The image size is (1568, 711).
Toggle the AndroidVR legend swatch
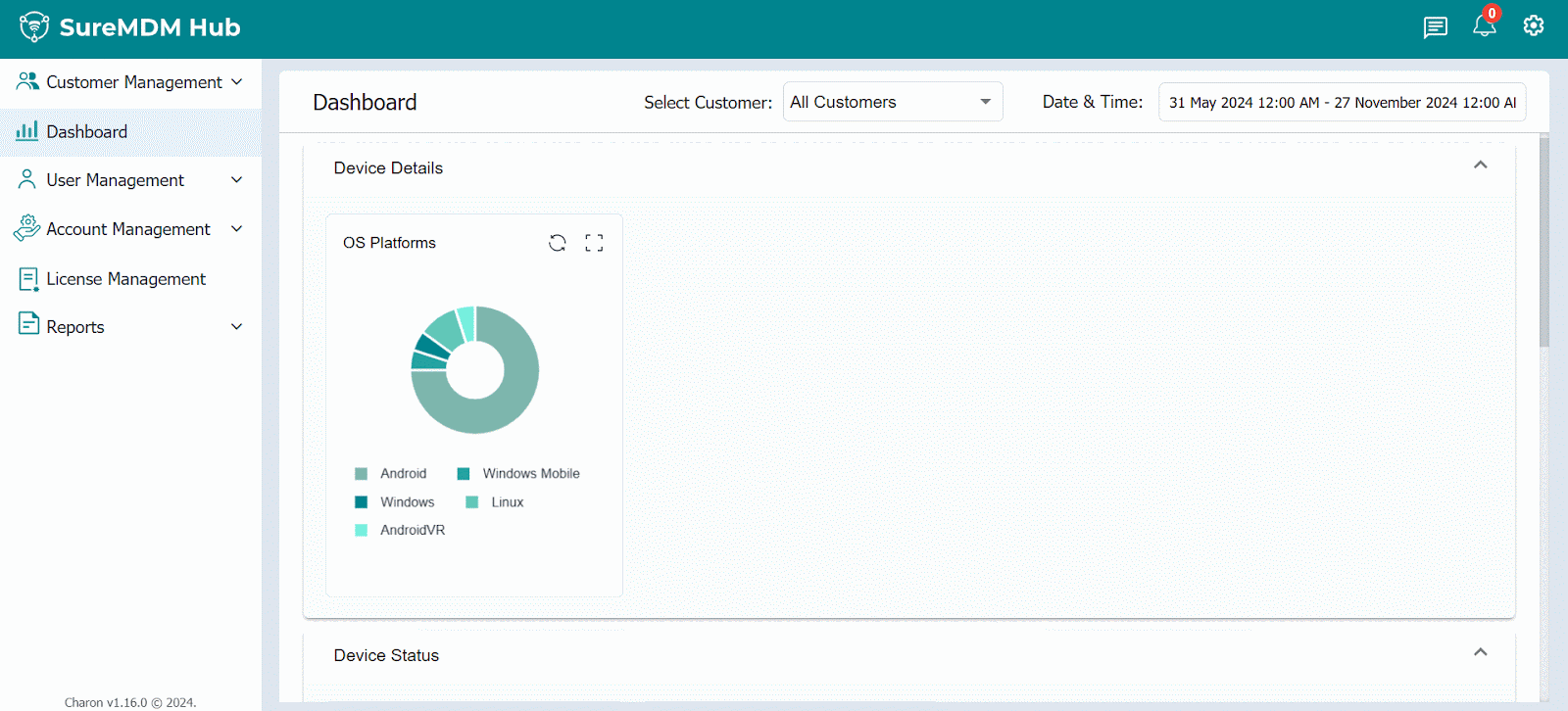click(361, 530)
